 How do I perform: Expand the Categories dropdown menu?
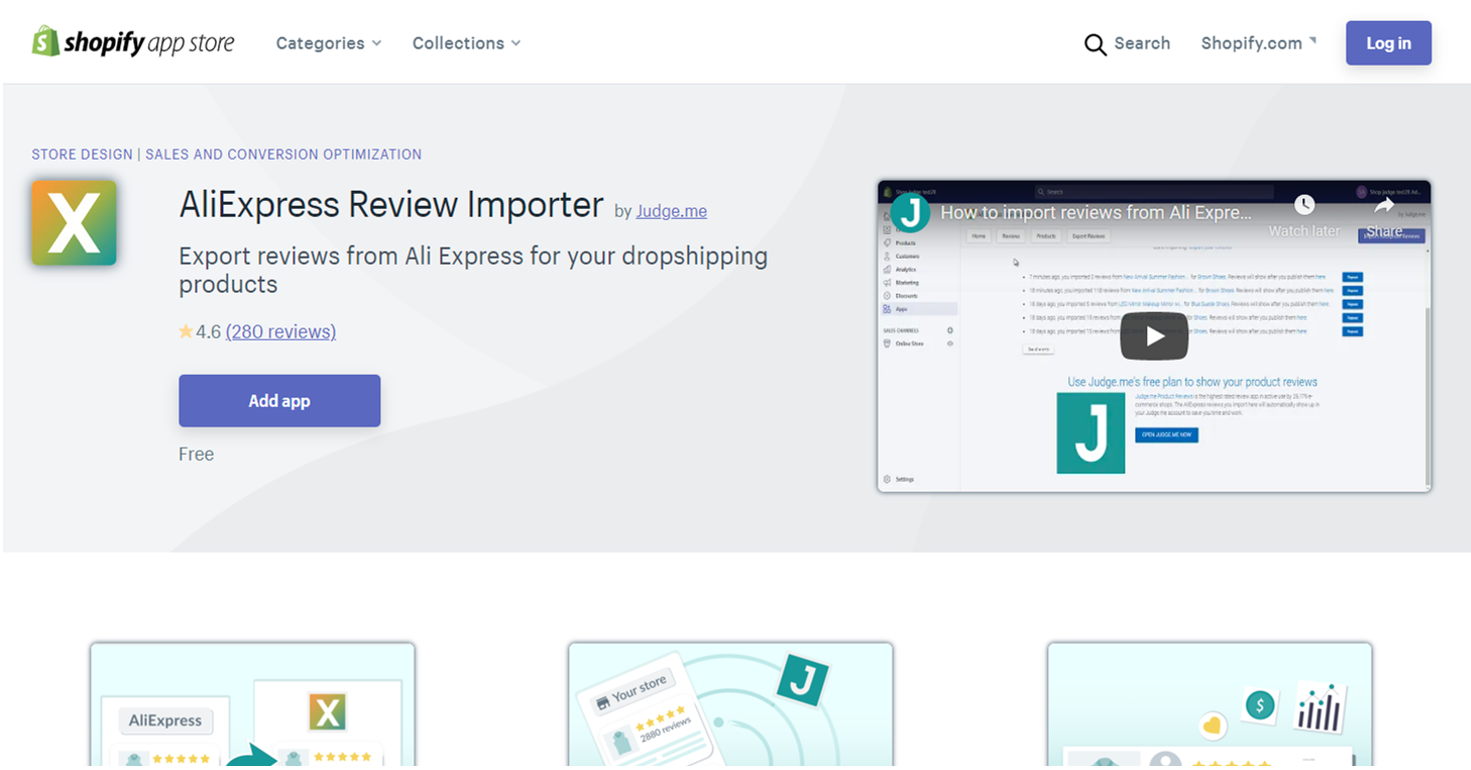point(328,43)
